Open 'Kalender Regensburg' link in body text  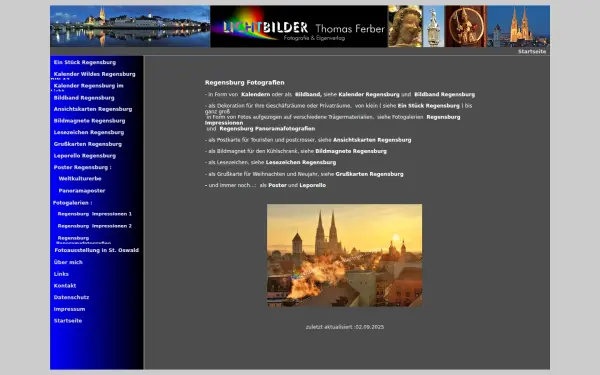tap(369, 95)
